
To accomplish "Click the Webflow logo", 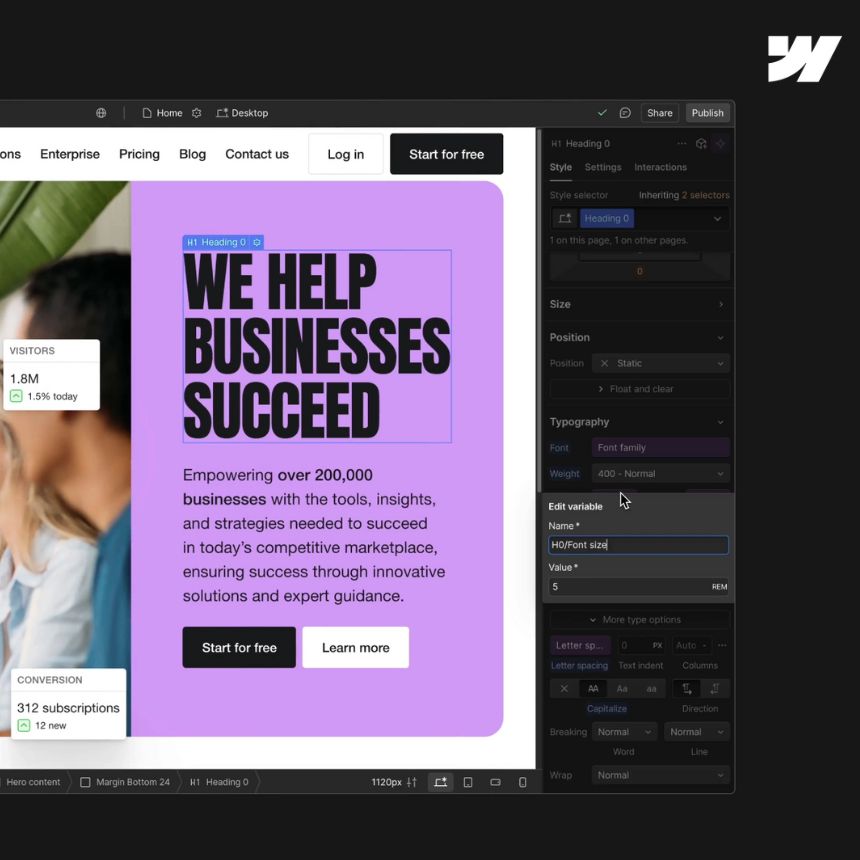I will pos(805,59).
